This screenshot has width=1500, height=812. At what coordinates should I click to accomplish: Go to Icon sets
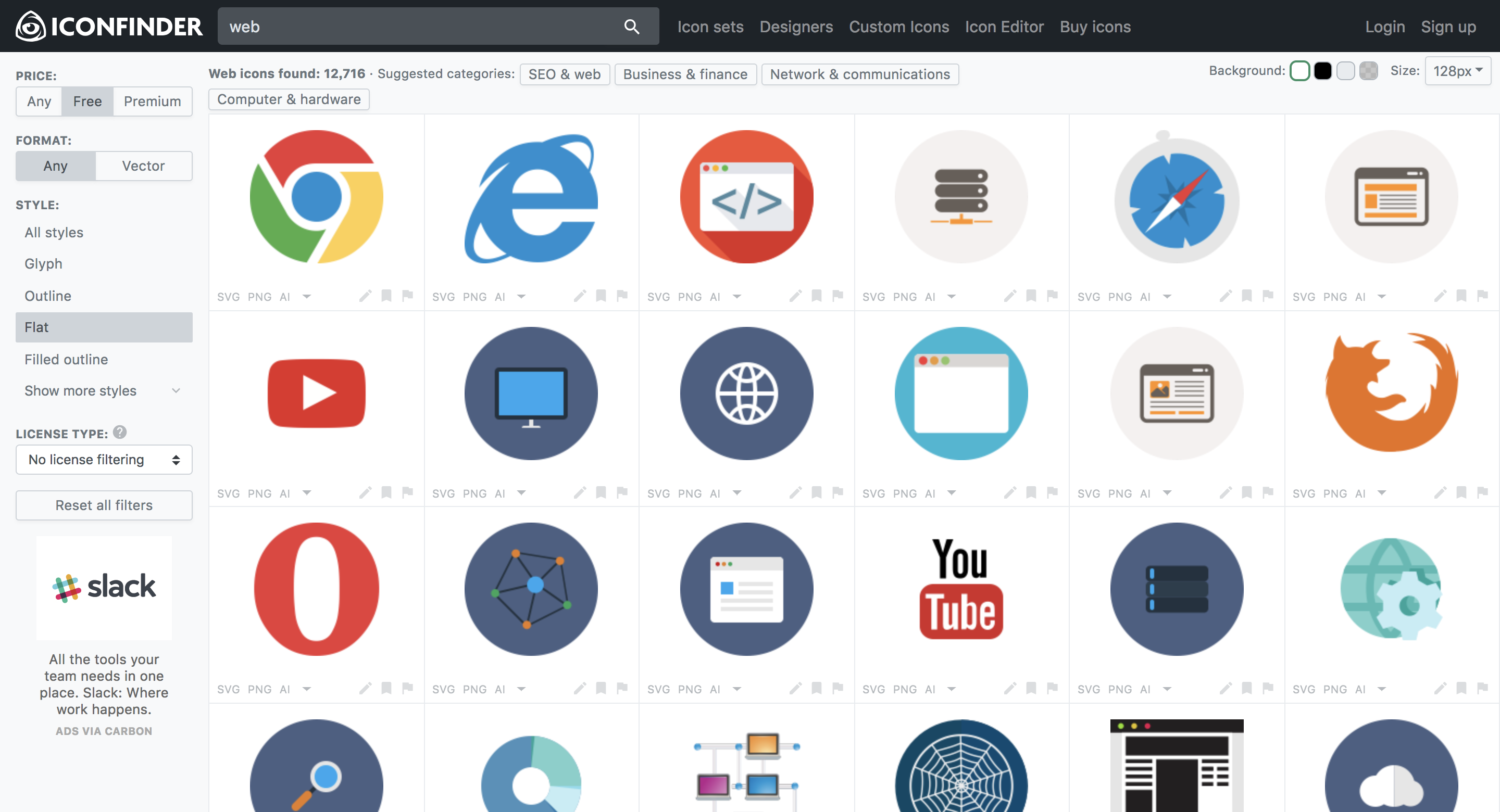tap(710, 27)
